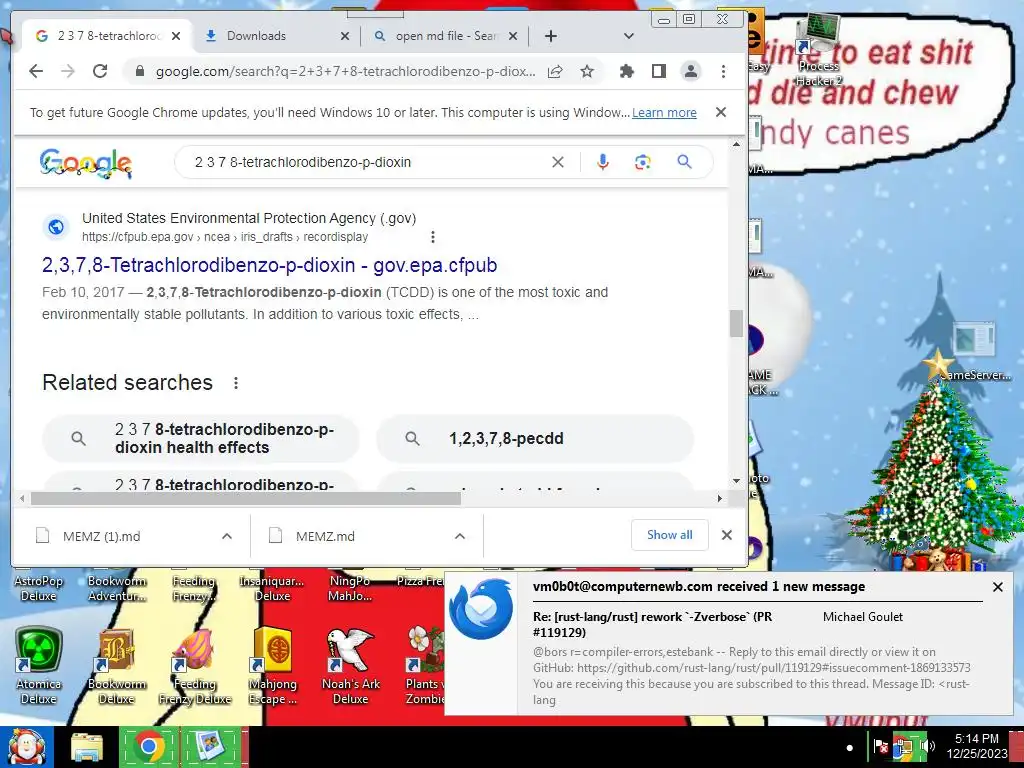
Task: Switch to the 2 3 7 8-tetrachlorodibenzo tab
Action: (x=108, y=36)
